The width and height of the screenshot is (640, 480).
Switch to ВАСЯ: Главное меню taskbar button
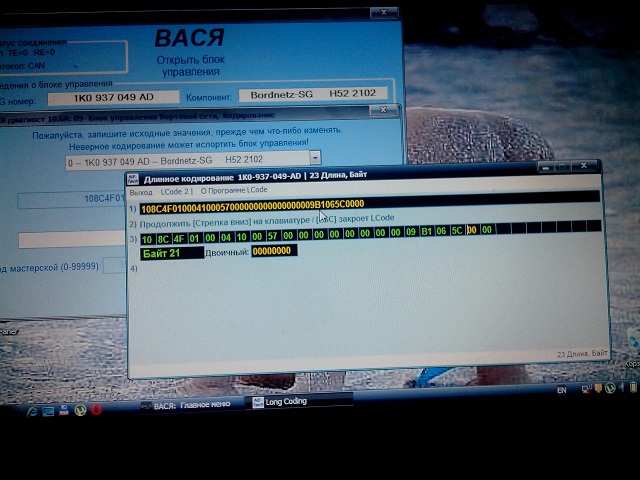(x=187, y=405)
